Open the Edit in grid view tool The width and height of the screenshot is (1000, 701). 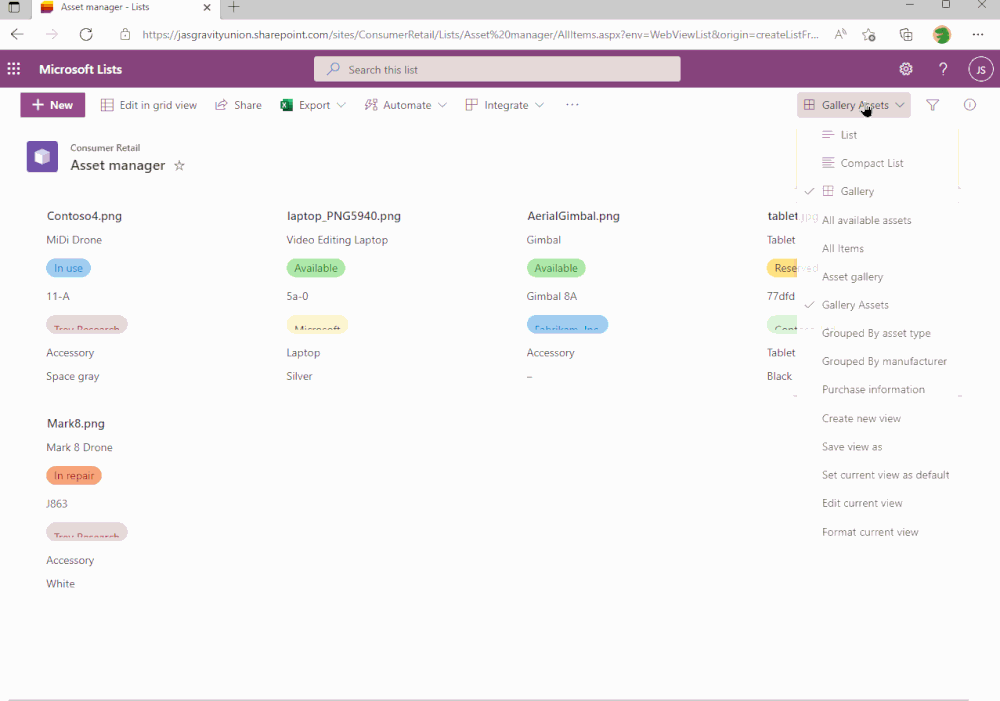(x=148, y=105)
